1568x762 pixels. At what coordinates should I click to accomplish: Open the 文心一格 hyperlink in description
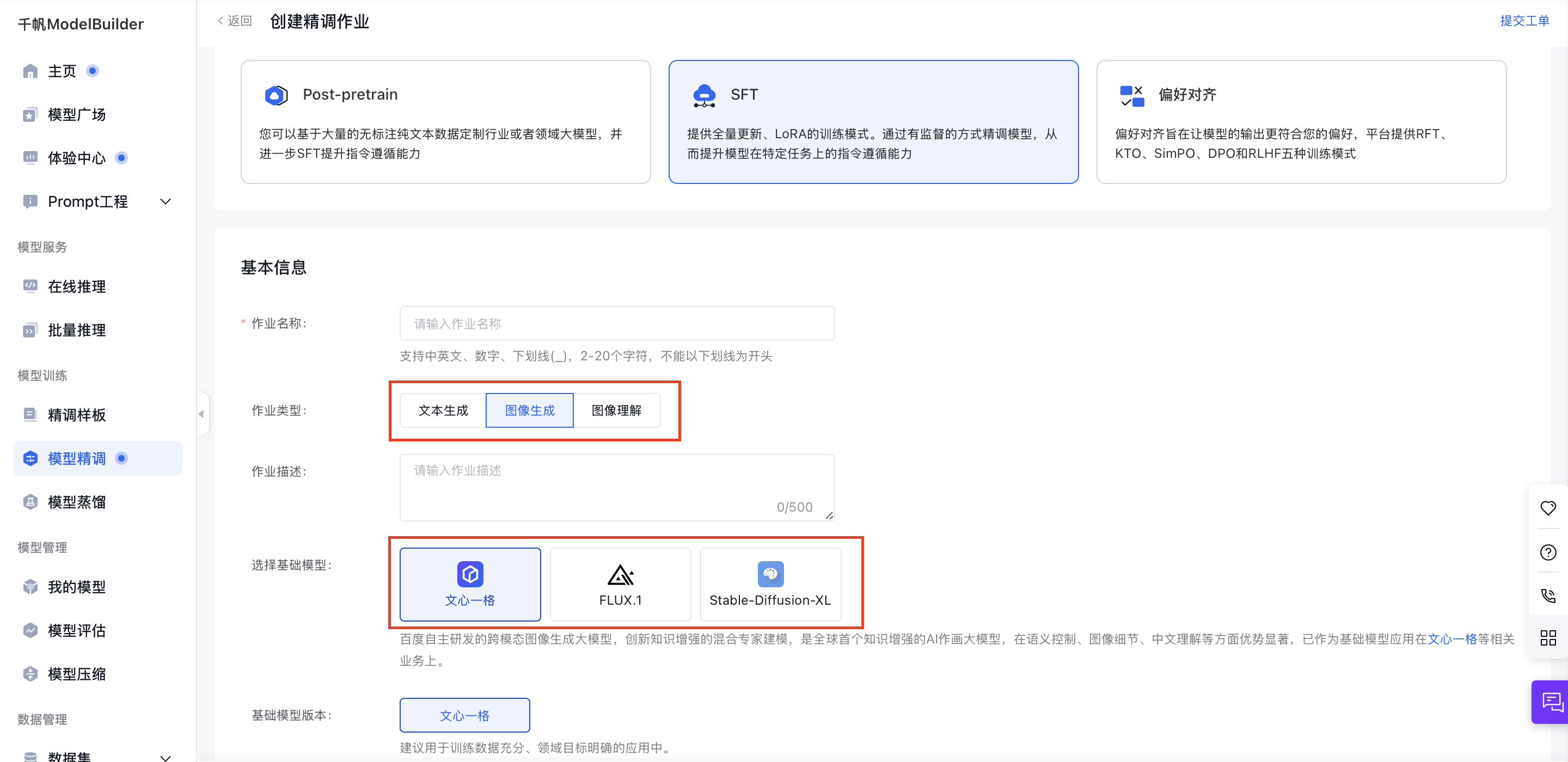tap(1453, 638)
